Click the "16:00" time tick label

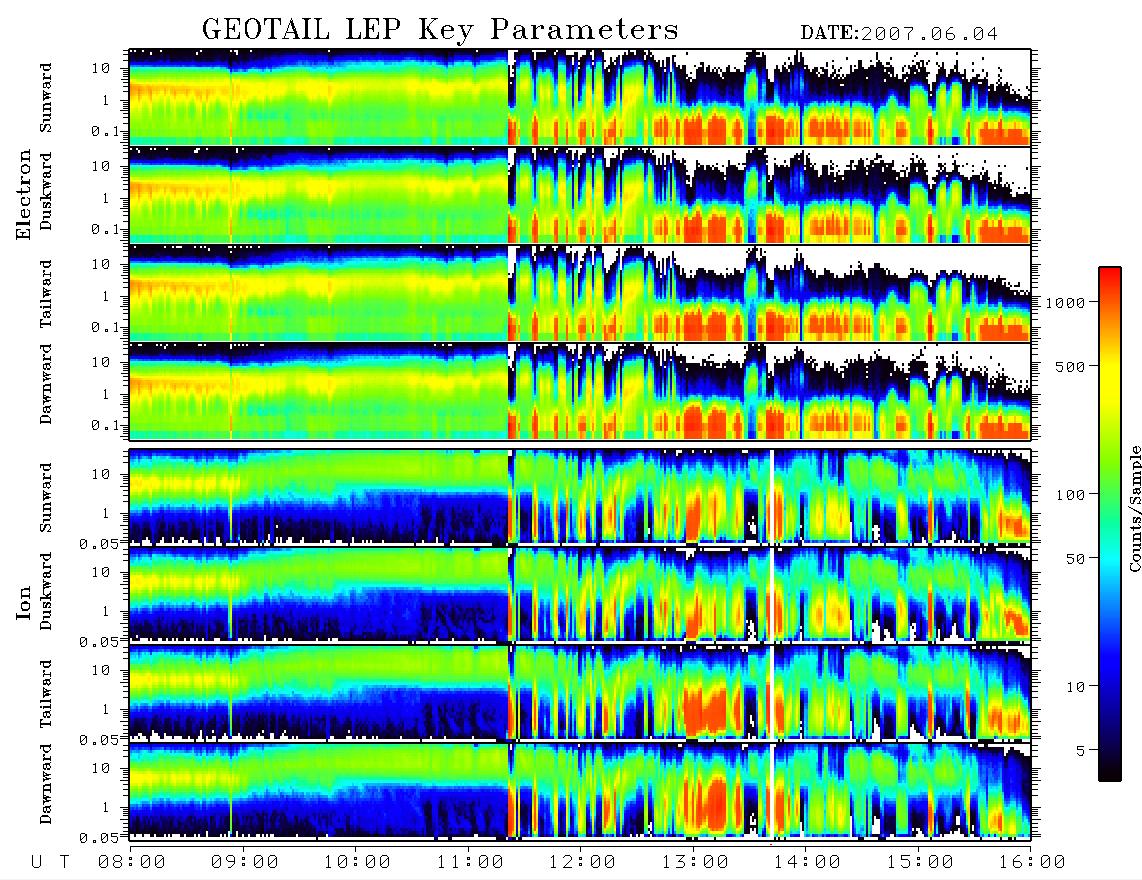point(1032,862)
